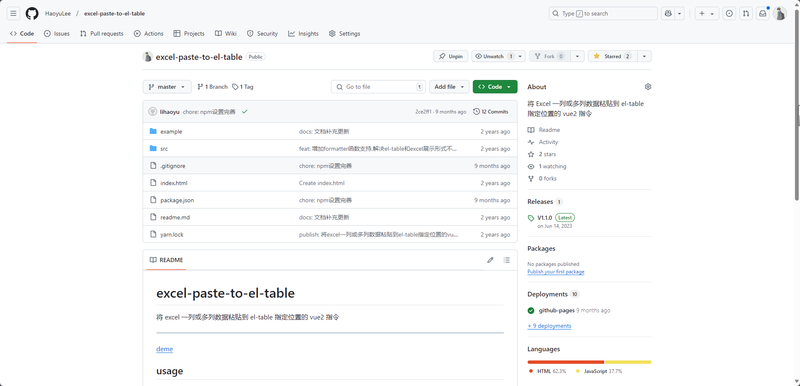Click the example folder icon
The width and height of the screenshot is (800, 386).
click(153, 132)
